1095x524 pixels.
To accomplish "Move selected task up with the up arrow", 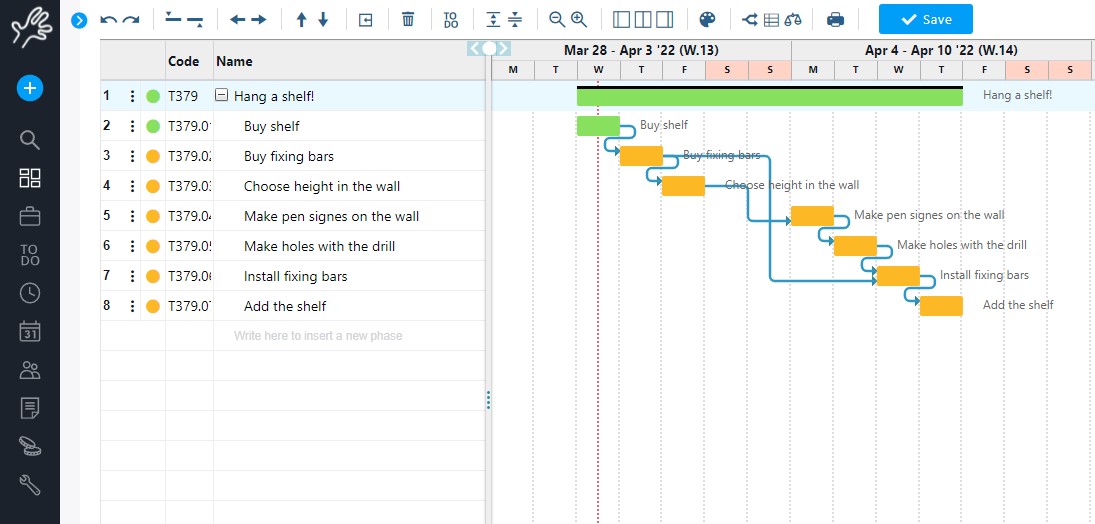I will coord(301,19).
